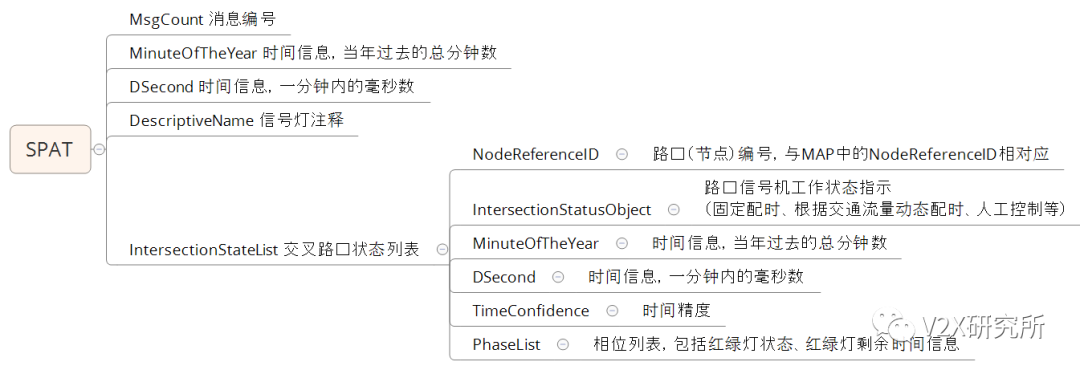The height and width of the screenshot is (374, 1080).
Task: Collapse the nested DSecond node toggle
Action: click(x=558, y=277)
